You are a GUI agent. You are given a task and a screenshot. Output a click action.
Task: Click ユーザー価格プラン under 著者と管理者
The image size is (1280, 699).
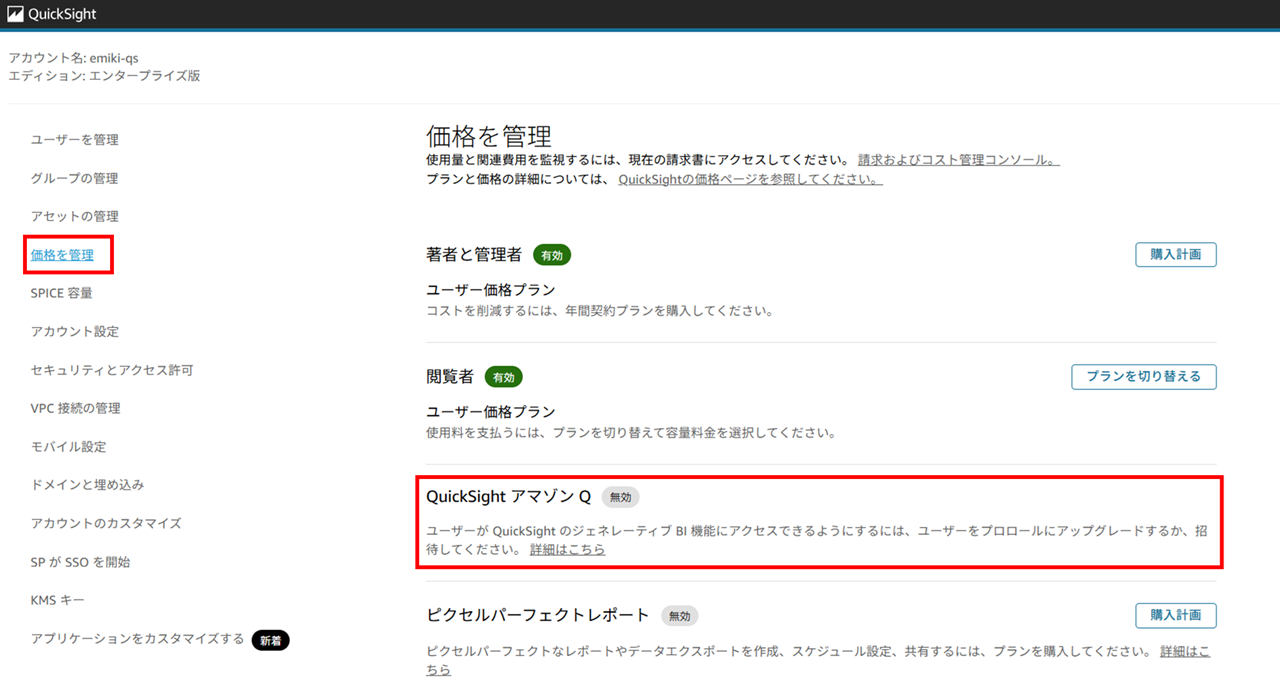click(x=491, y=290)
